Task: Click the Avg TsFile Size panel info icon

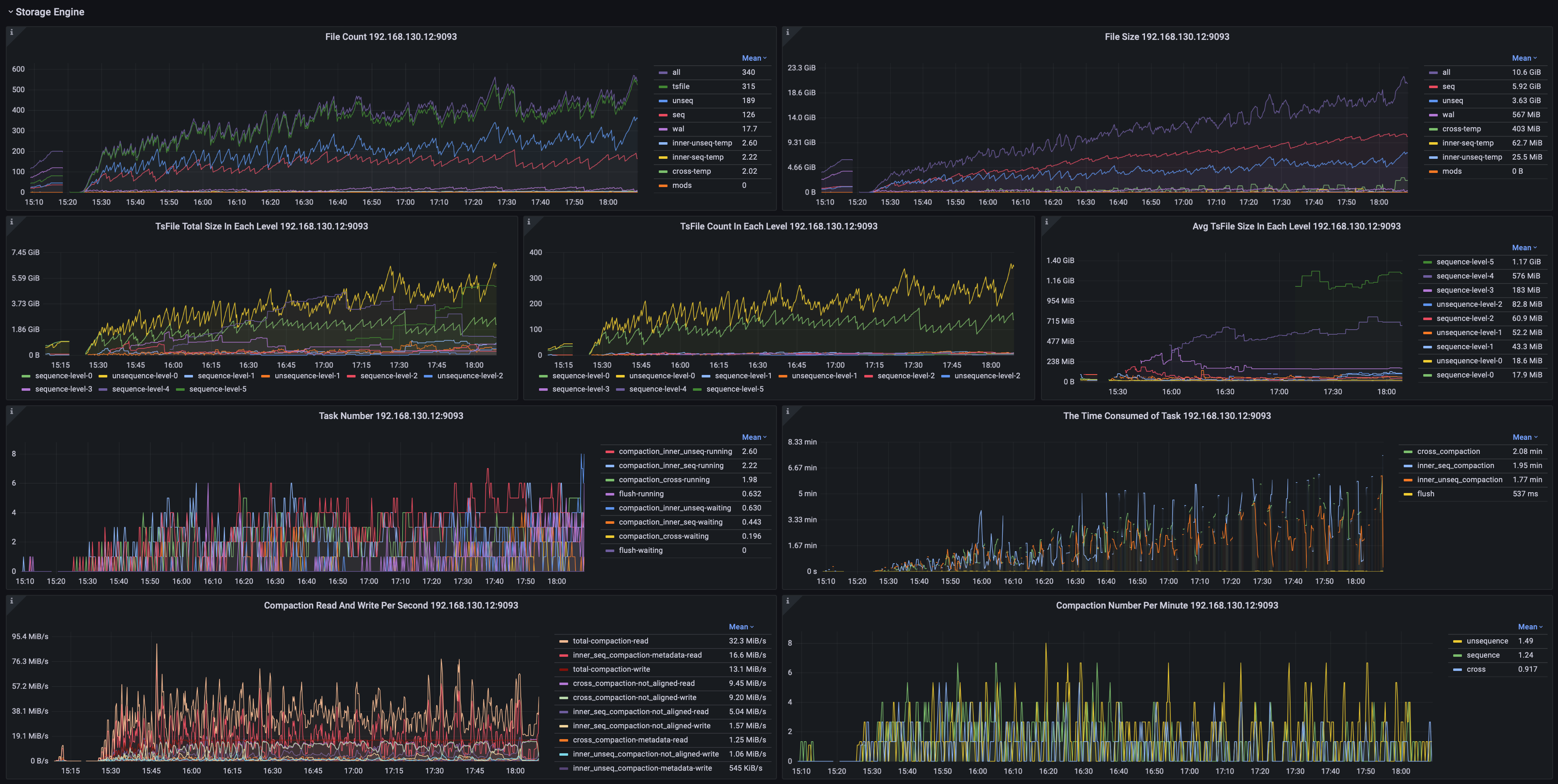Action: tap(1046, 222)
